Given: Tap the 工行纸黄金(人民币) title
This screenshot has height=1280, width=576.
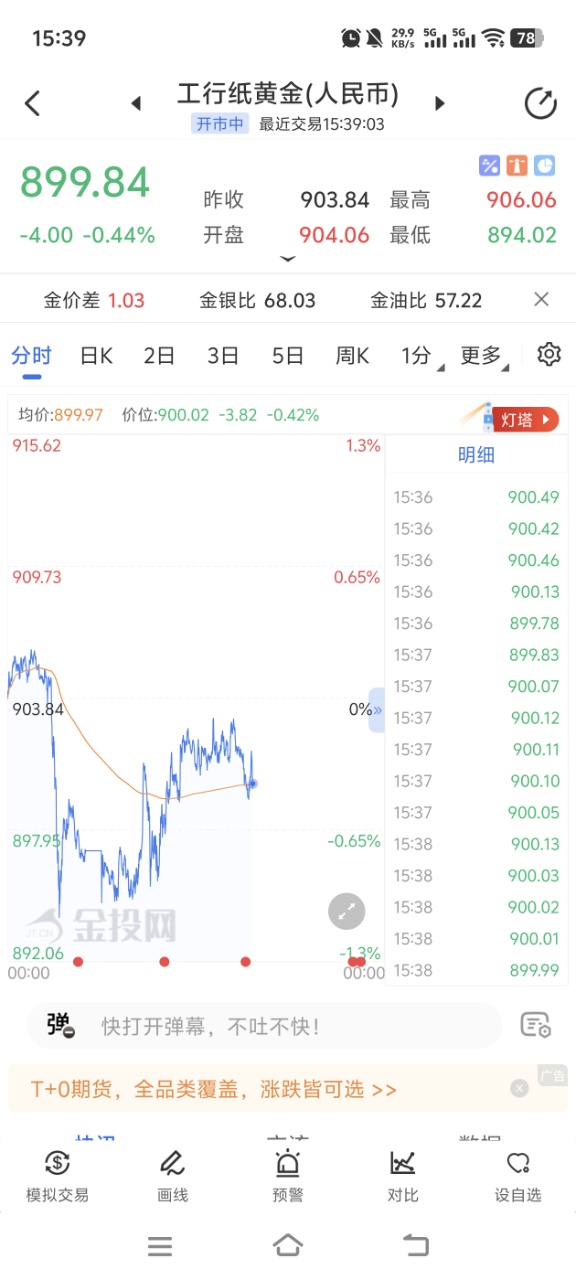Looking at the screenshot, I should [288, 94].
